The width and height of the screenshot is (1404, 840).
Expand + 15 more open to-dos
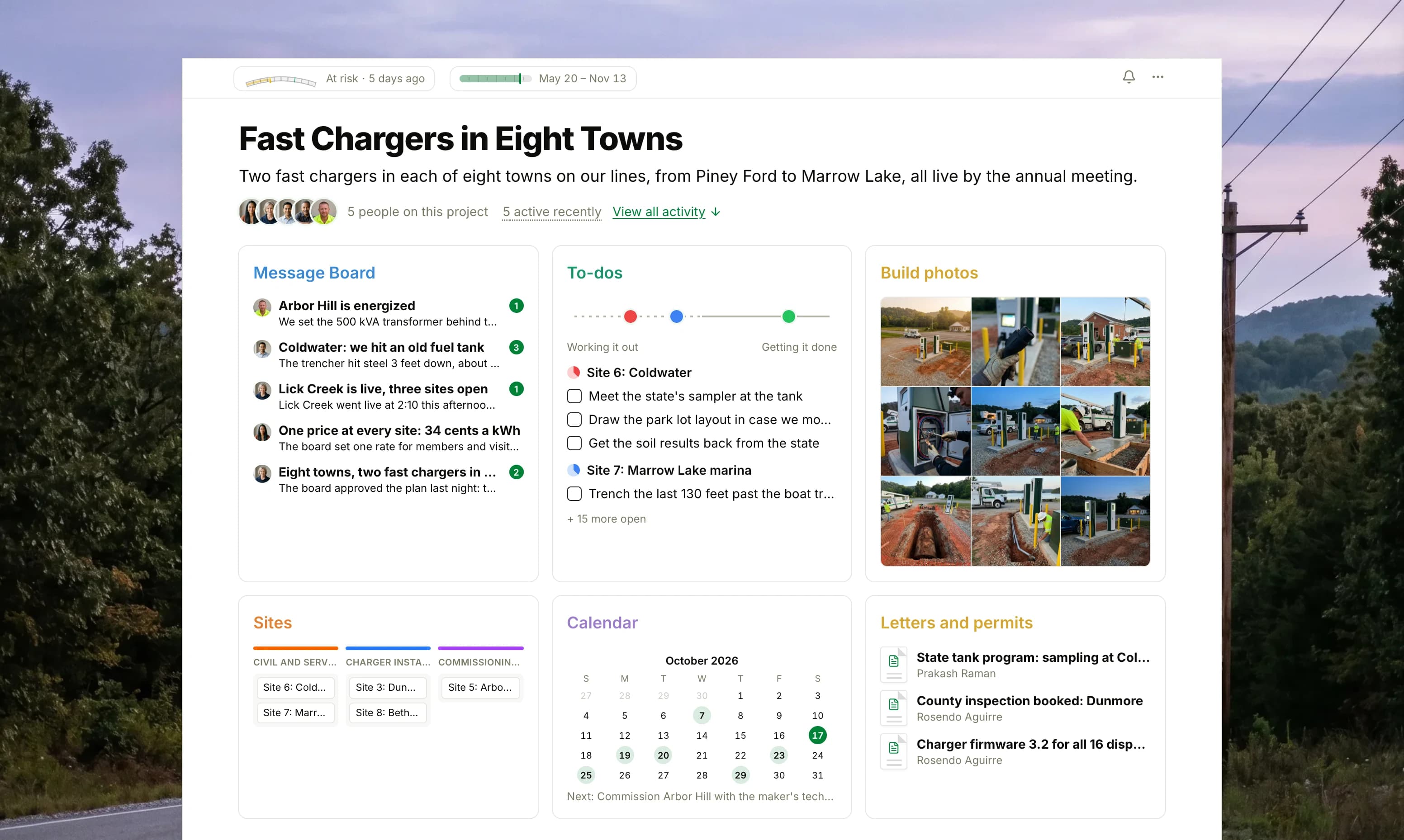point(606,519)
